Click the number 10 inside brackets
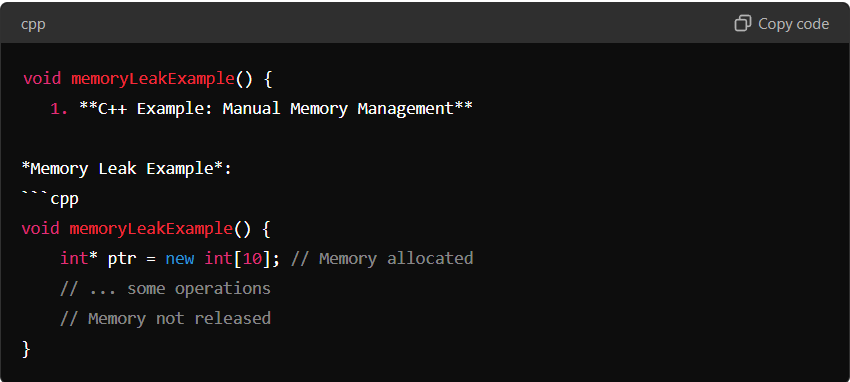850x382 pixels. [252, 258]
